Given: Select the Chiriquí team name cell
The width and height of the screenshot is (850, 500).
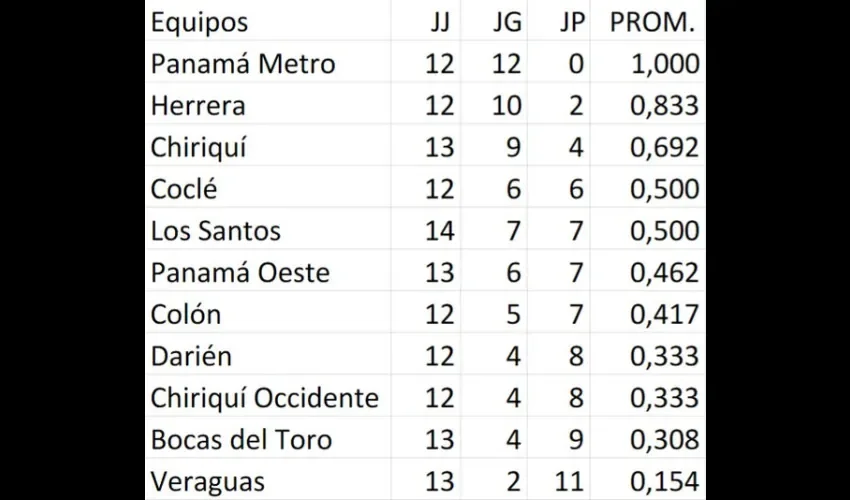Looking at the screenshot, I should pos(268,147).
